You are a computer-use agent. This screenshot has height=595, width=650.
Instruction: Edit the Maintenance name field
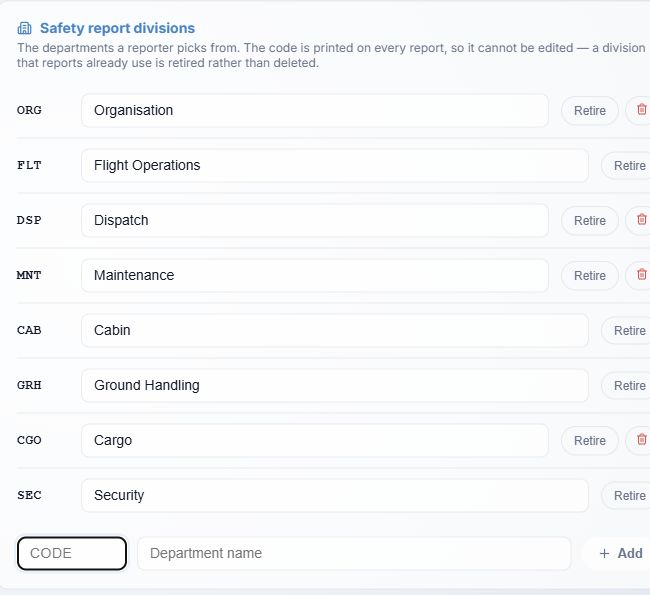pos(315,276)
